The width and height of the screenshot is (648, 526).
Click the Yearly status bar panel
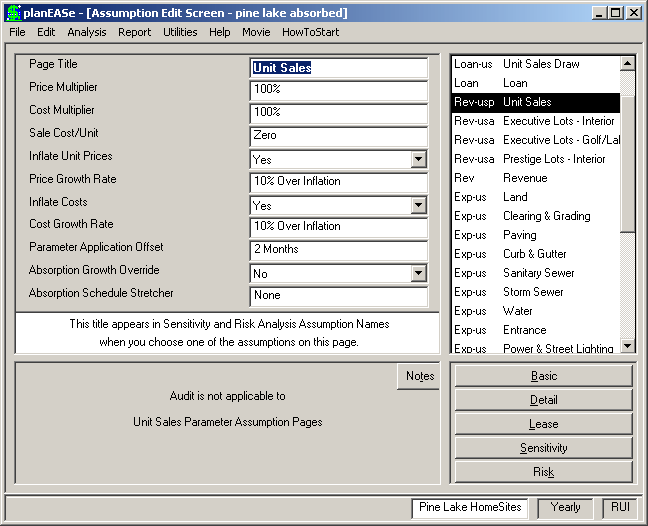point(565,507)
